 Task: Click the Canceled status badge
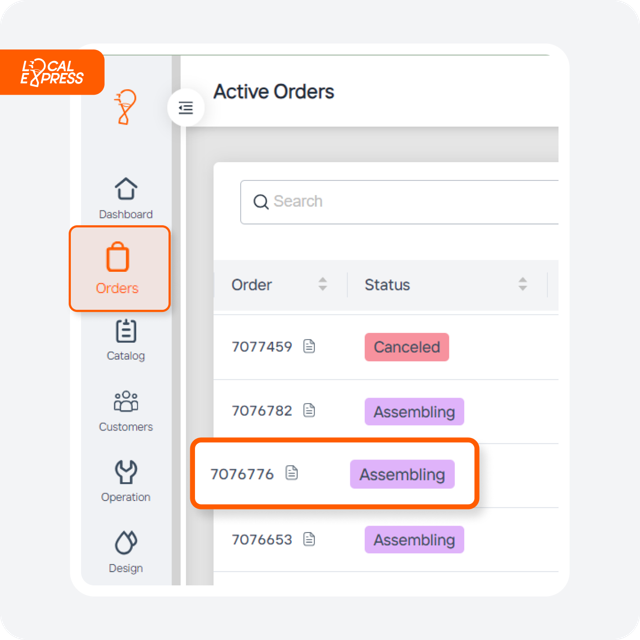click(407, 347)
